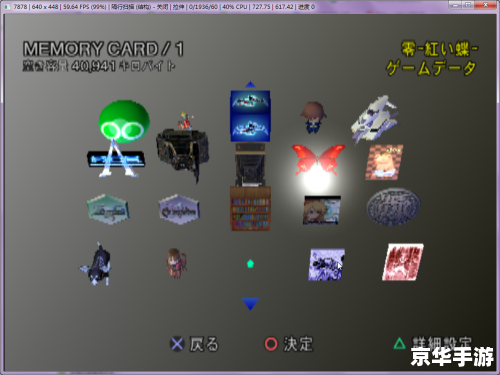This screenshot has height=375, width=500.
Task: Open the blue-purple picture tile save icon
Action: pos(326,265)
